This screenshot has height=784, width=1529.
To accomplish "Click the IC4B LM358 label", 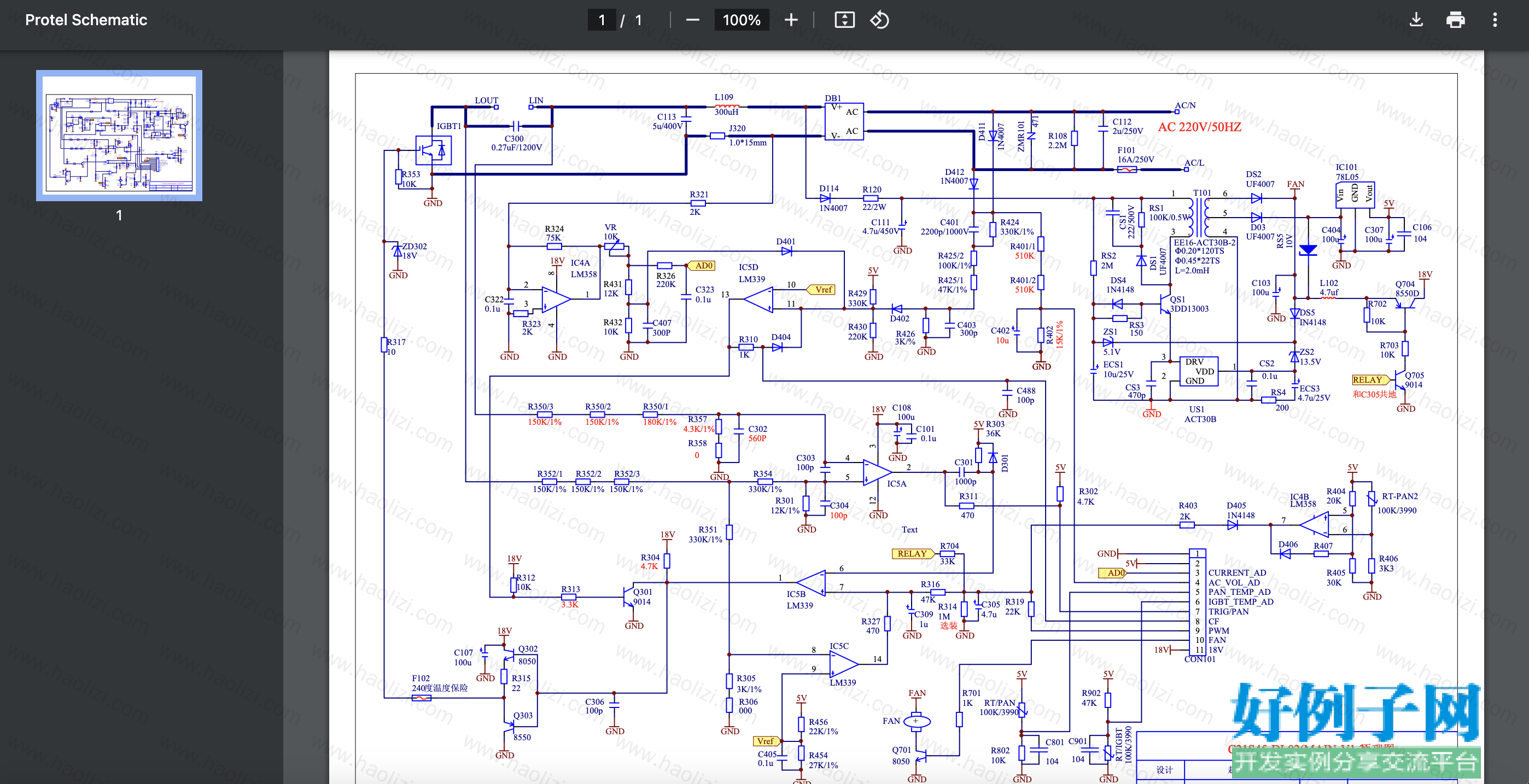I will click(1304, 500).
